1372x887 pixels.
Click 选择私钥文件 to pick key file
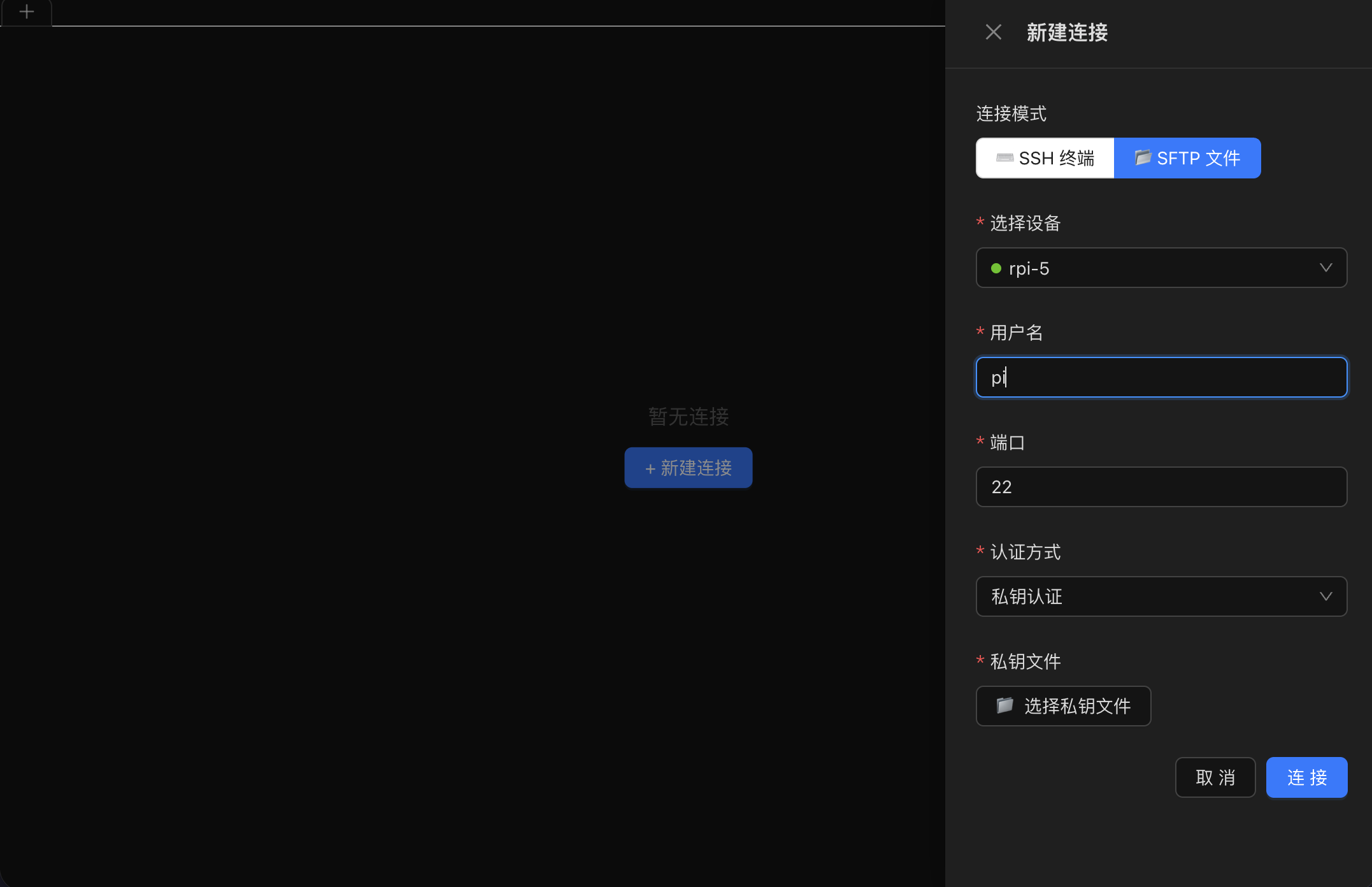pyautogui.click(x=1062, y=706)
